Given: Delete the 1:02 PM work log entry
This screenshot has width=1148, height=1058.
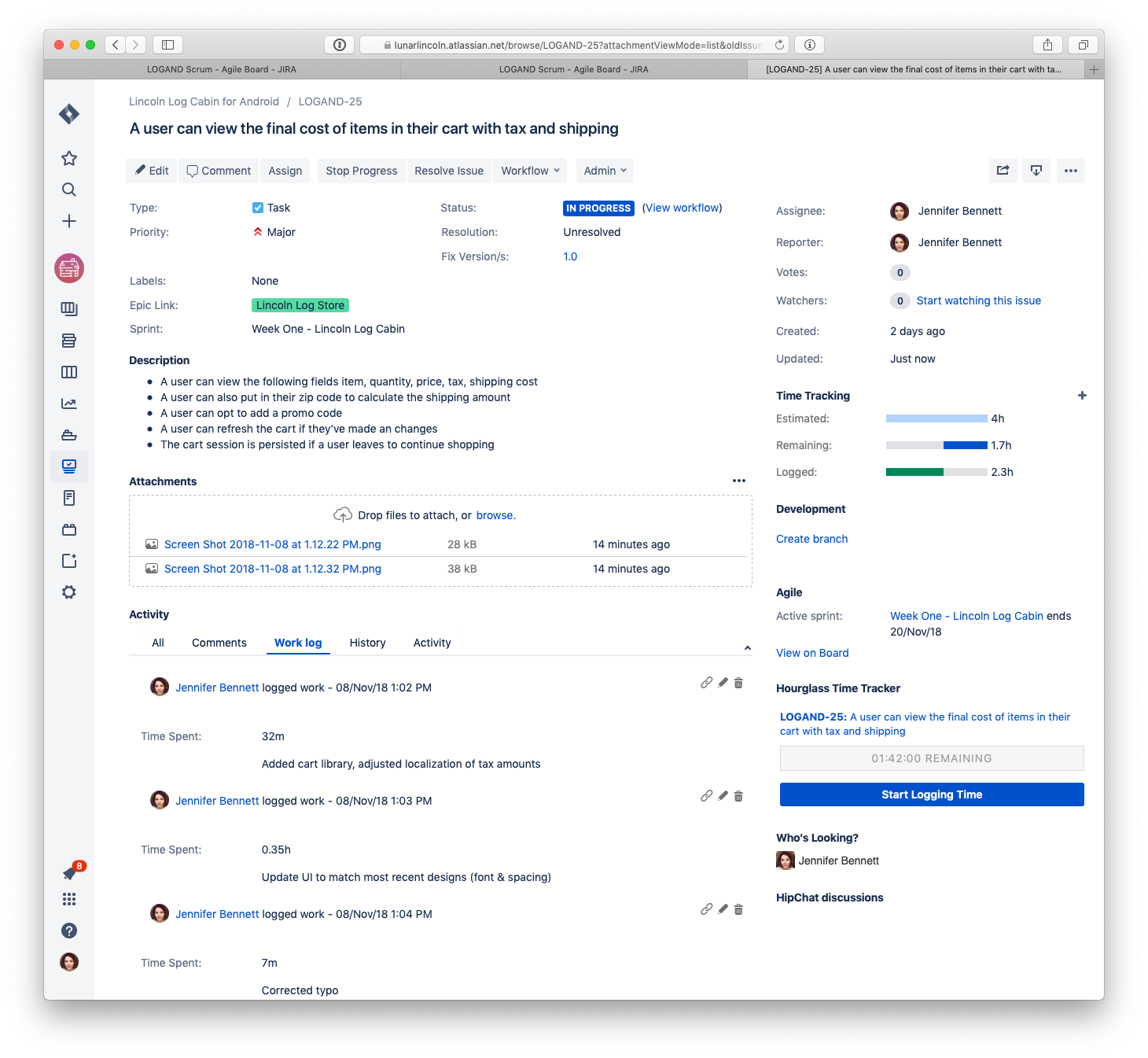Looking at the screenshot, I should pos(738,683).
